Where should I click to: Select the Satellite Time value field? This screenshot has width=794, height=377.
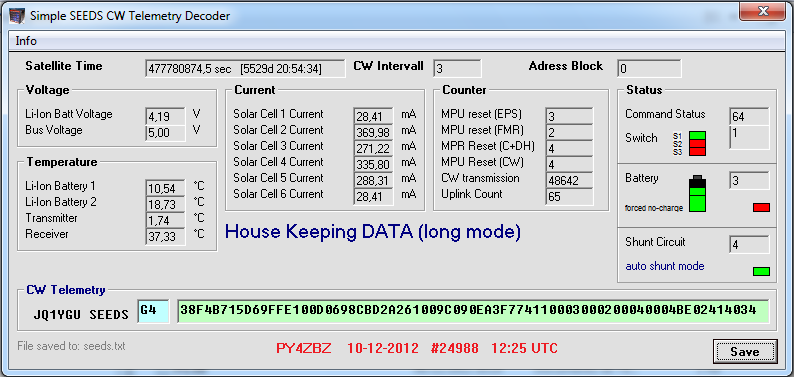(245, 69)
